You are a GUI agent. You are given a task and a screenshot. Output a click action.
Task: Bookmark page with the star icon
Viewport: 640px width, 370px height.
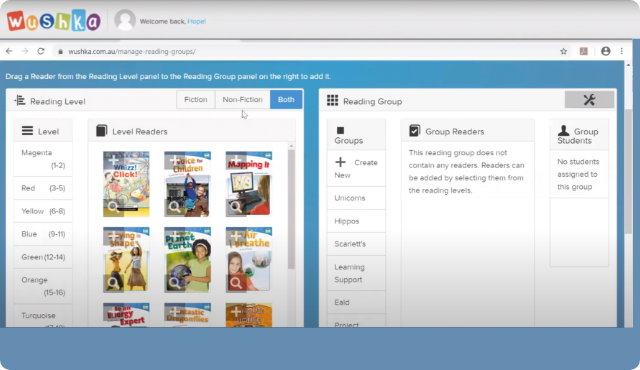tap(564, 51)
